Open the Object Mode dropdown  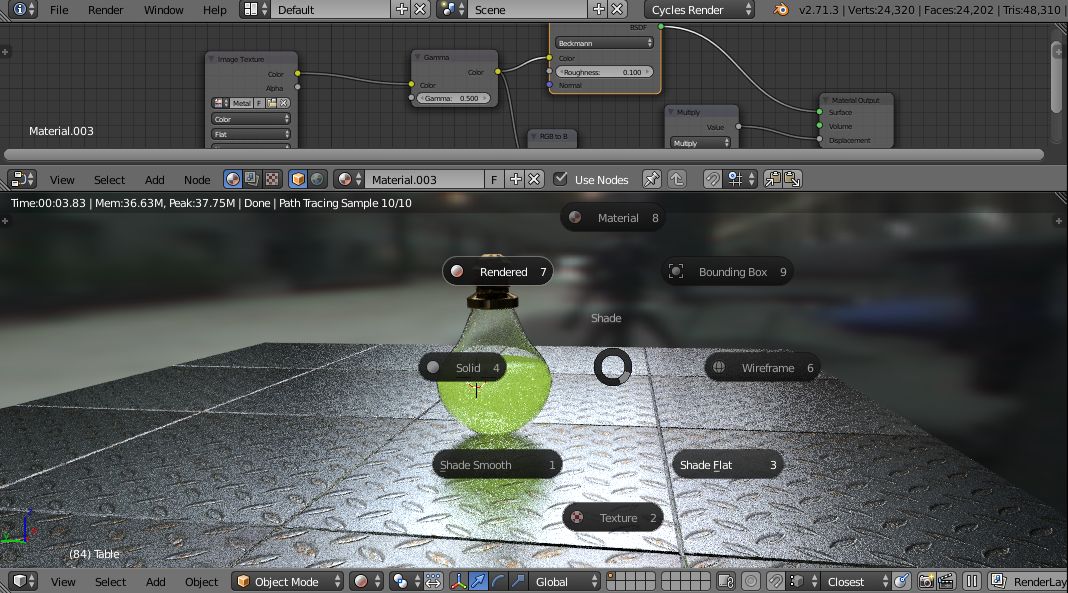pyautogui.click(x=287, y=581)
